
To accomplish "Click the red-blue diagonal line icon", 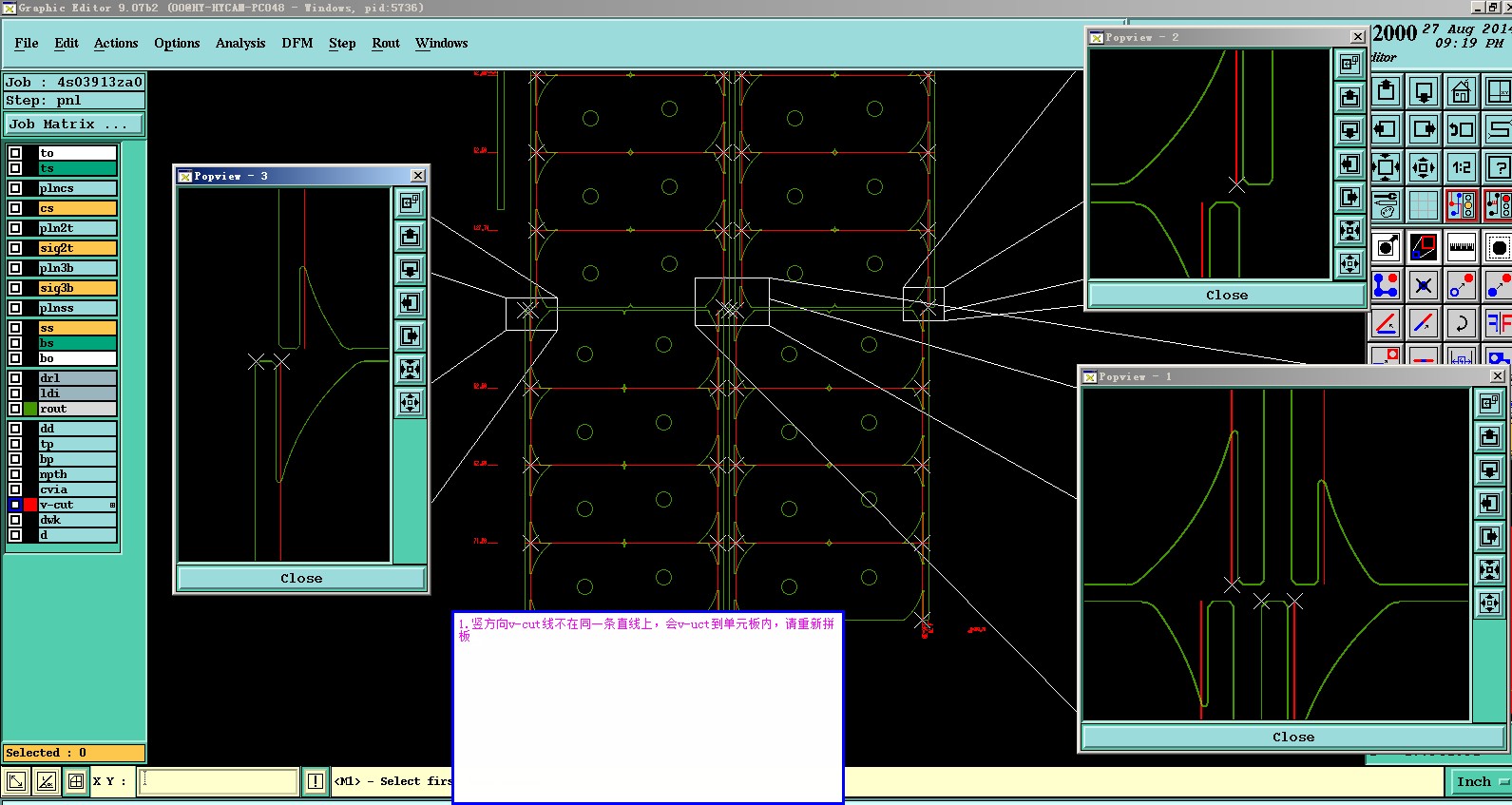I will 1424,322.
